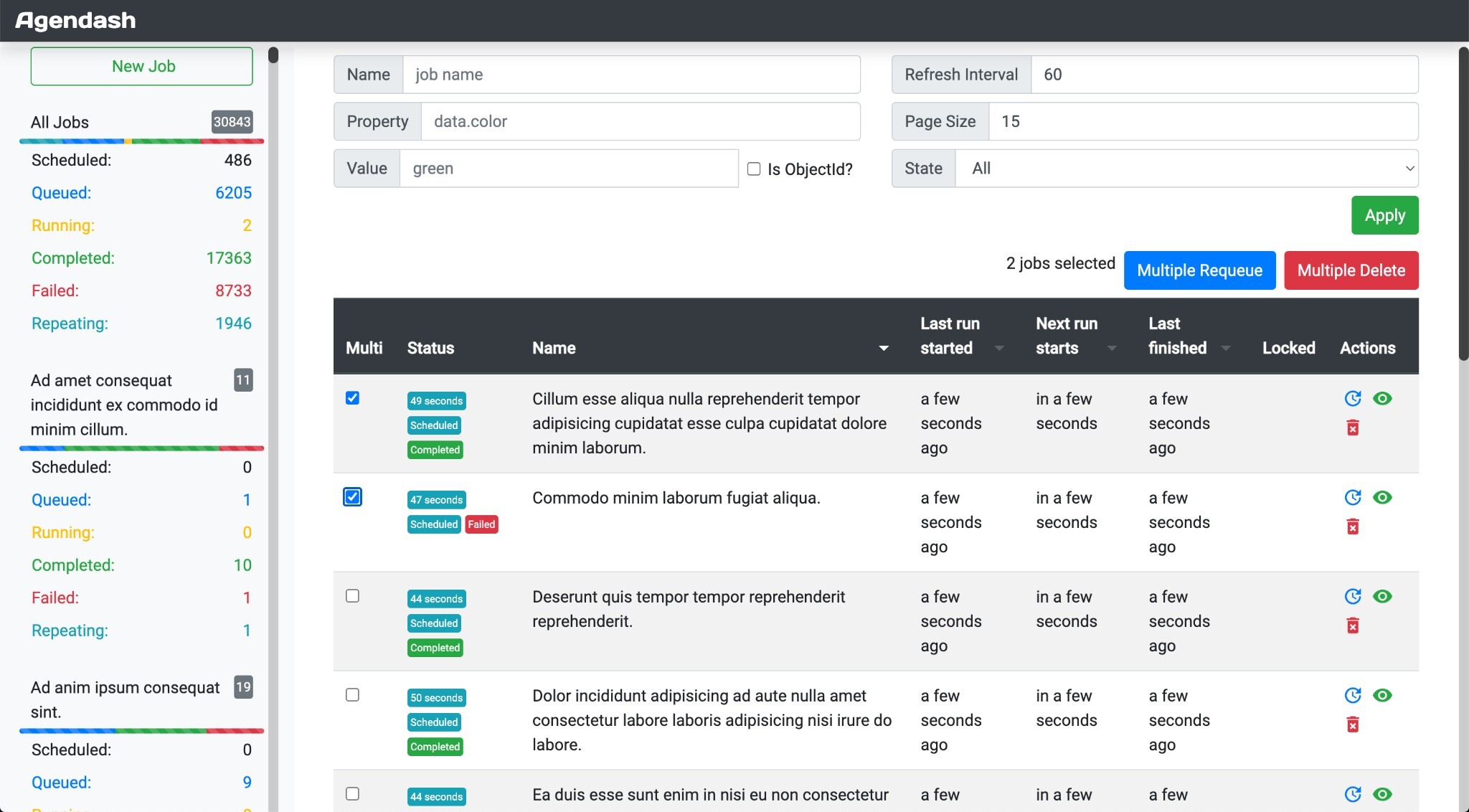Requeue the Cillum esse aliqua job
The height and width of the screenshot is (812, 1469).
(x=1352, y=399)
